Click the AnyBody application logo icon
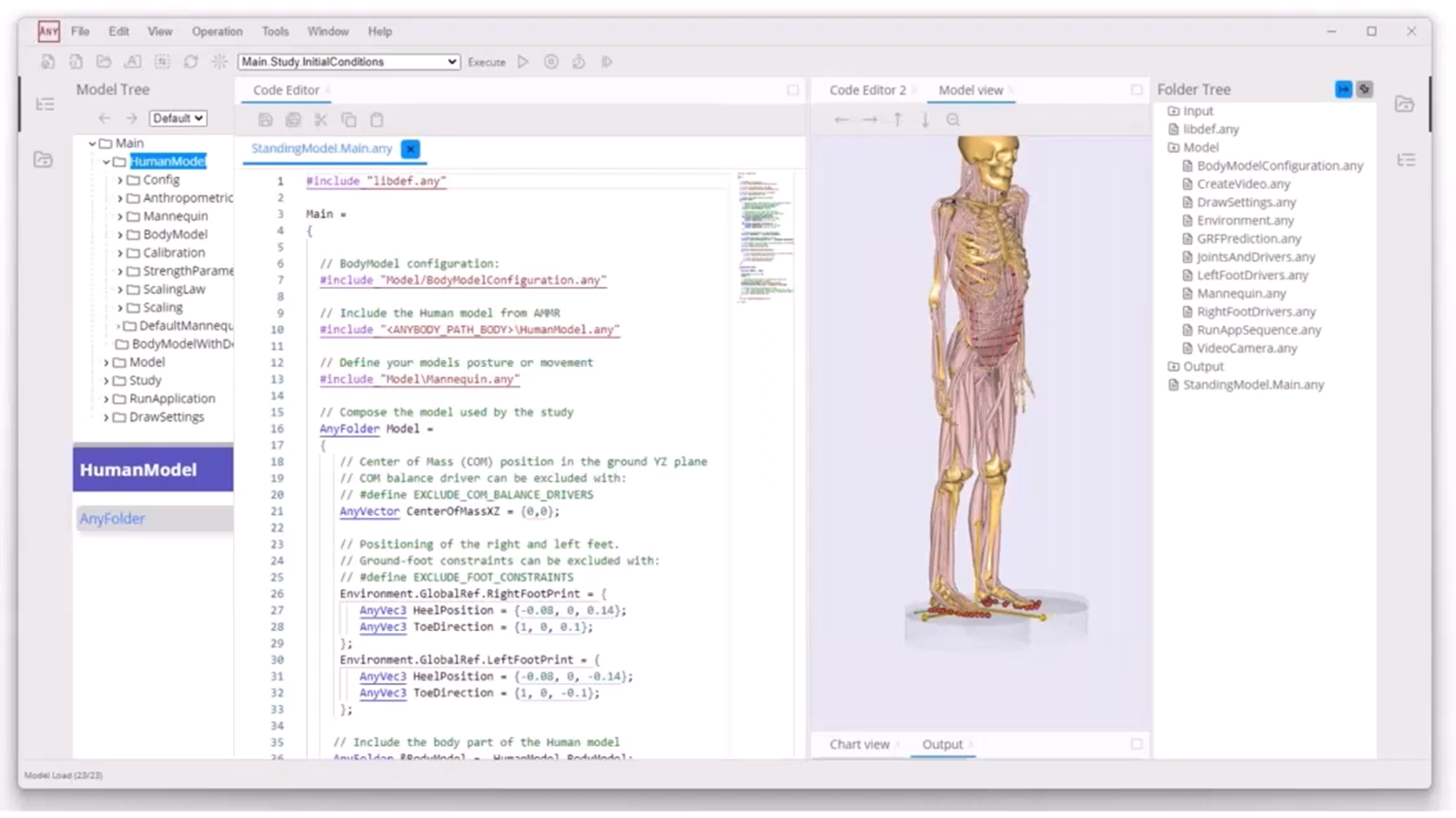Screen dimensions: 1456x818 pyautogui.click(x=49, y=31)
